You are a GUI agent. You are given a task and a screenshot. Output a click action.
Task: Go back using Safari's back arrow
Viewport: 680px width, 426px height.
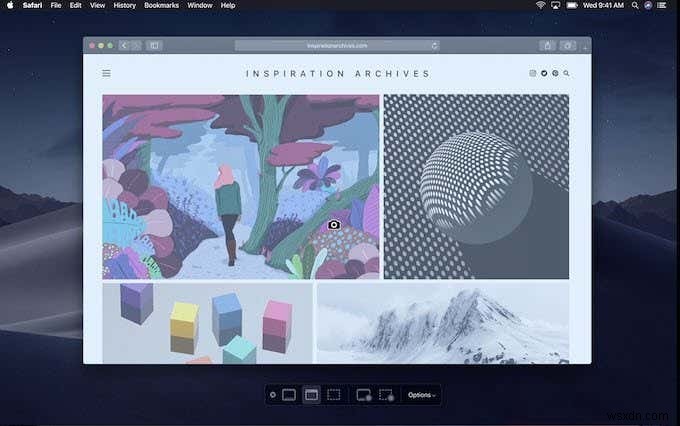coord(124,45)
